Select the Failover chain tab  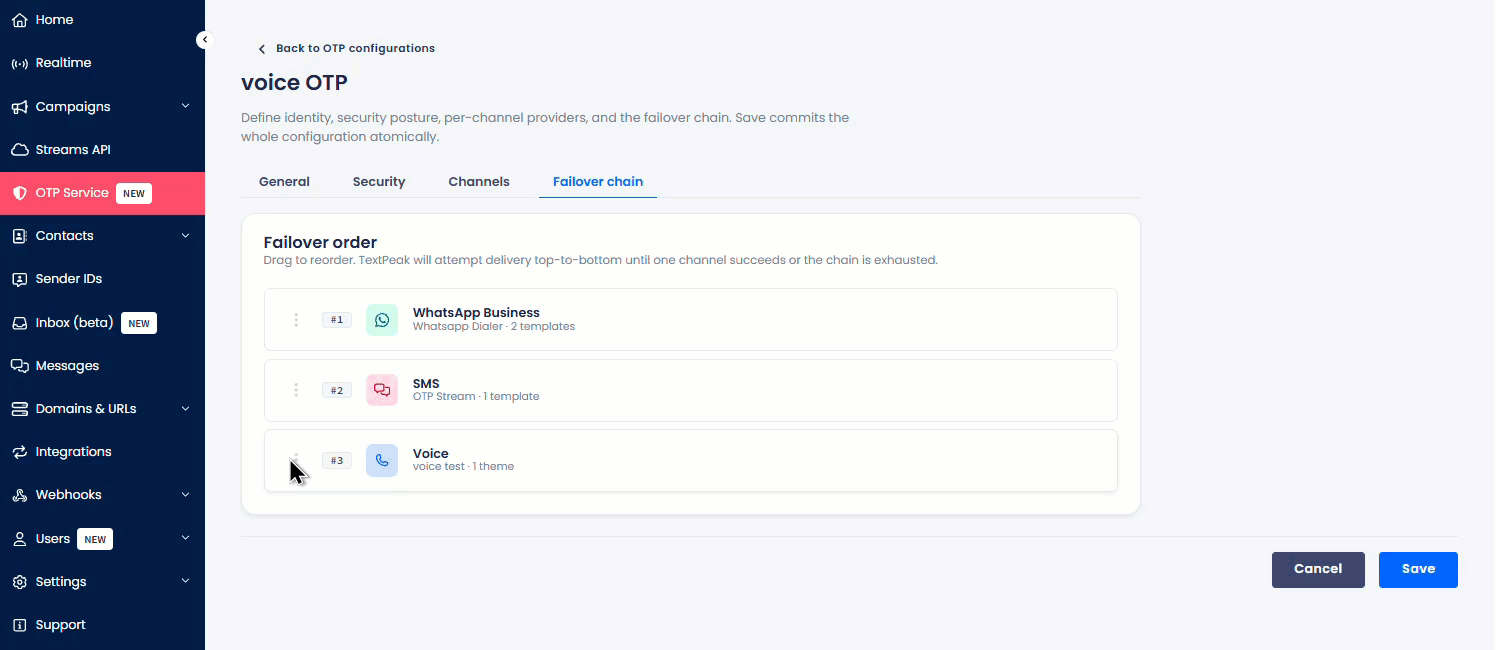(x=598, y=182)
